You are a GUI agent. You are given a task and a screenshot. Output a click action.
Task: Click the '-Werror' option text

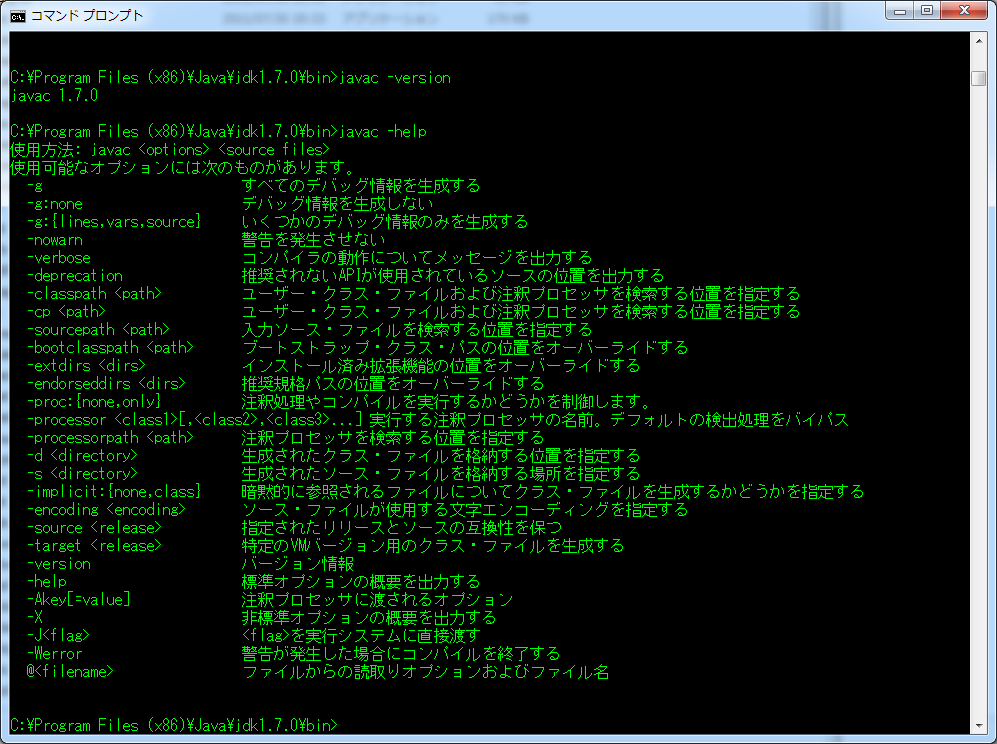coord(54,654)
